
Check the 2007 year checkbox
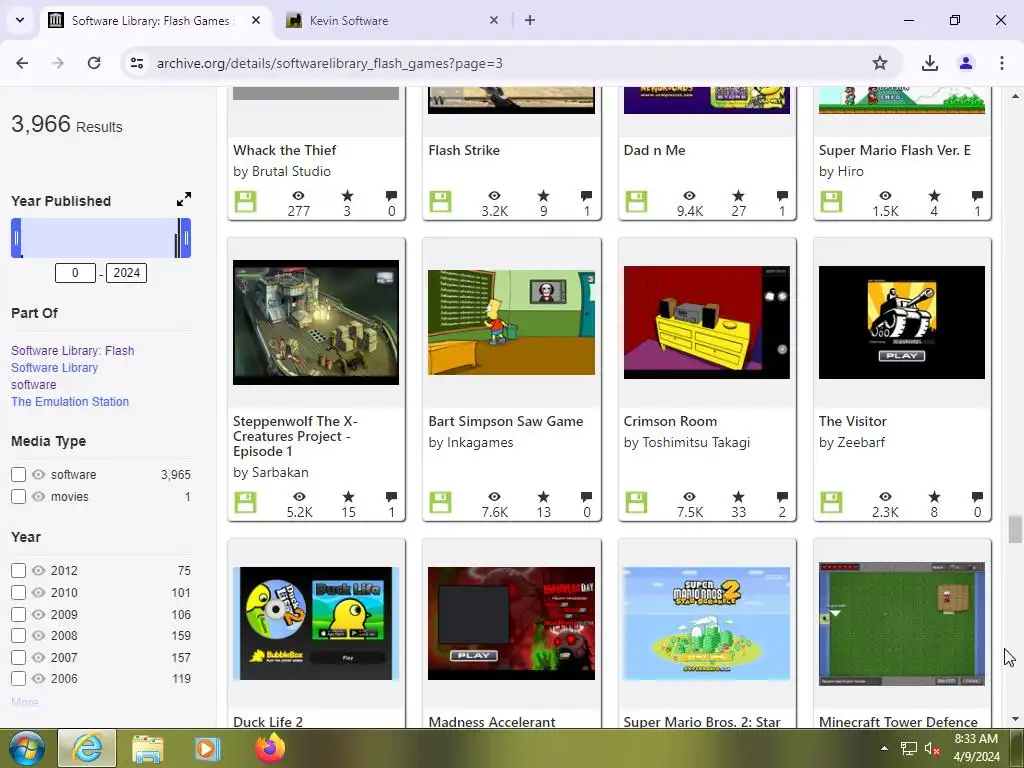click(18, 658)
